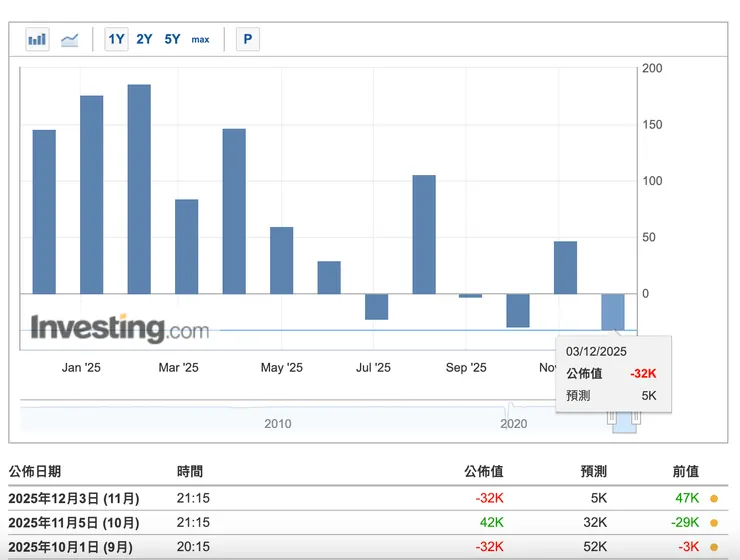The width and height of the screenshot is (740, 560).
Task: Switch to line chart view icon
Action: [70, 40]
